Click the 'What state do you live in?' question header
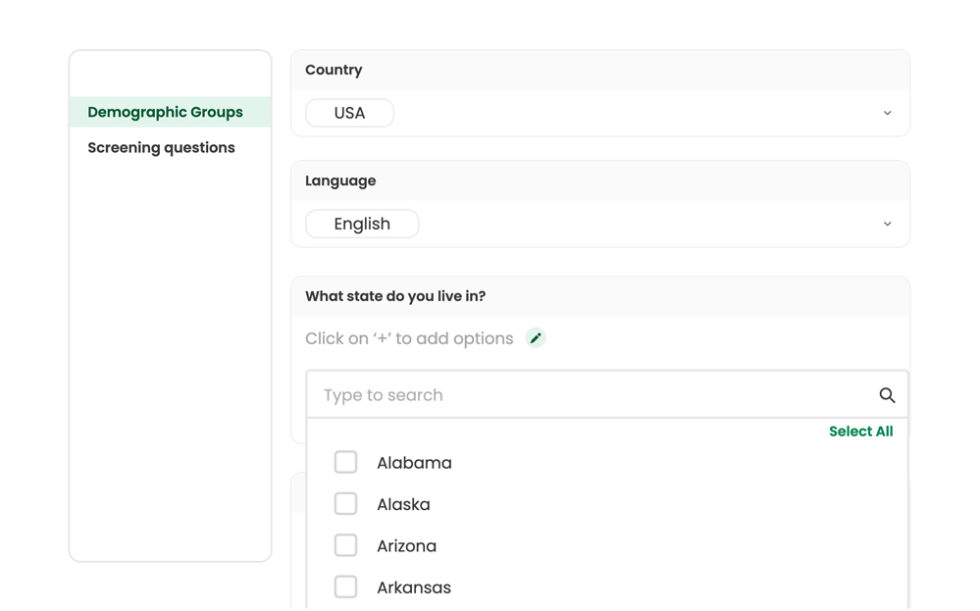 [394, 296]
